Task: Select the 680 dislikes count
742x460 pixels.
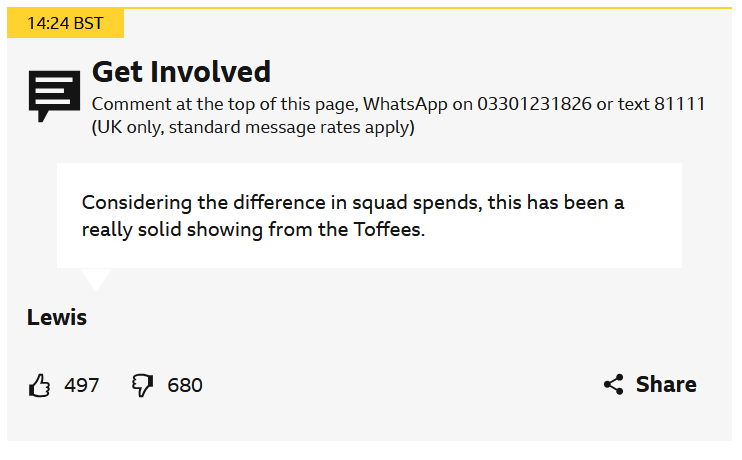Action: click(185, 385)
